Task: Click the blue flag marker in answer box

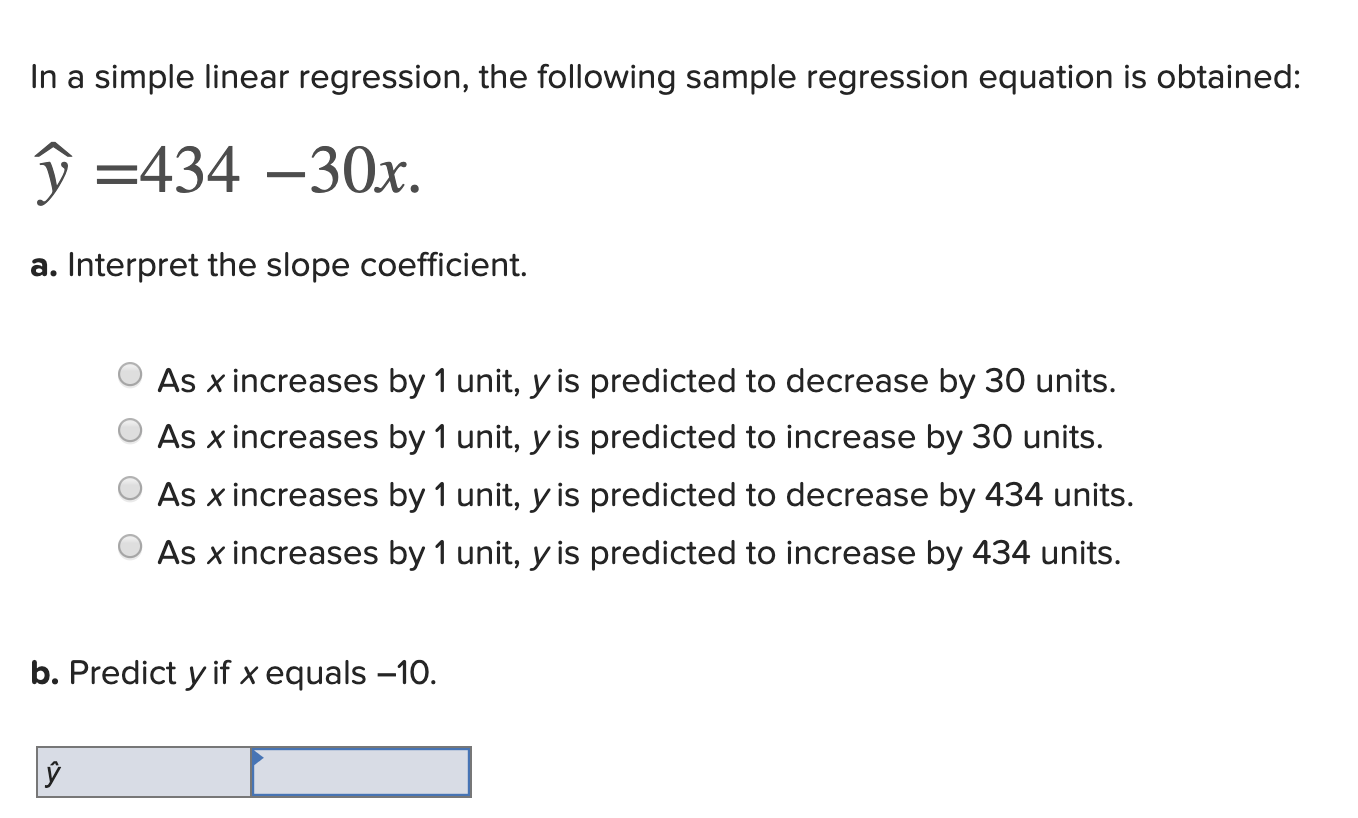Action: 258,757
